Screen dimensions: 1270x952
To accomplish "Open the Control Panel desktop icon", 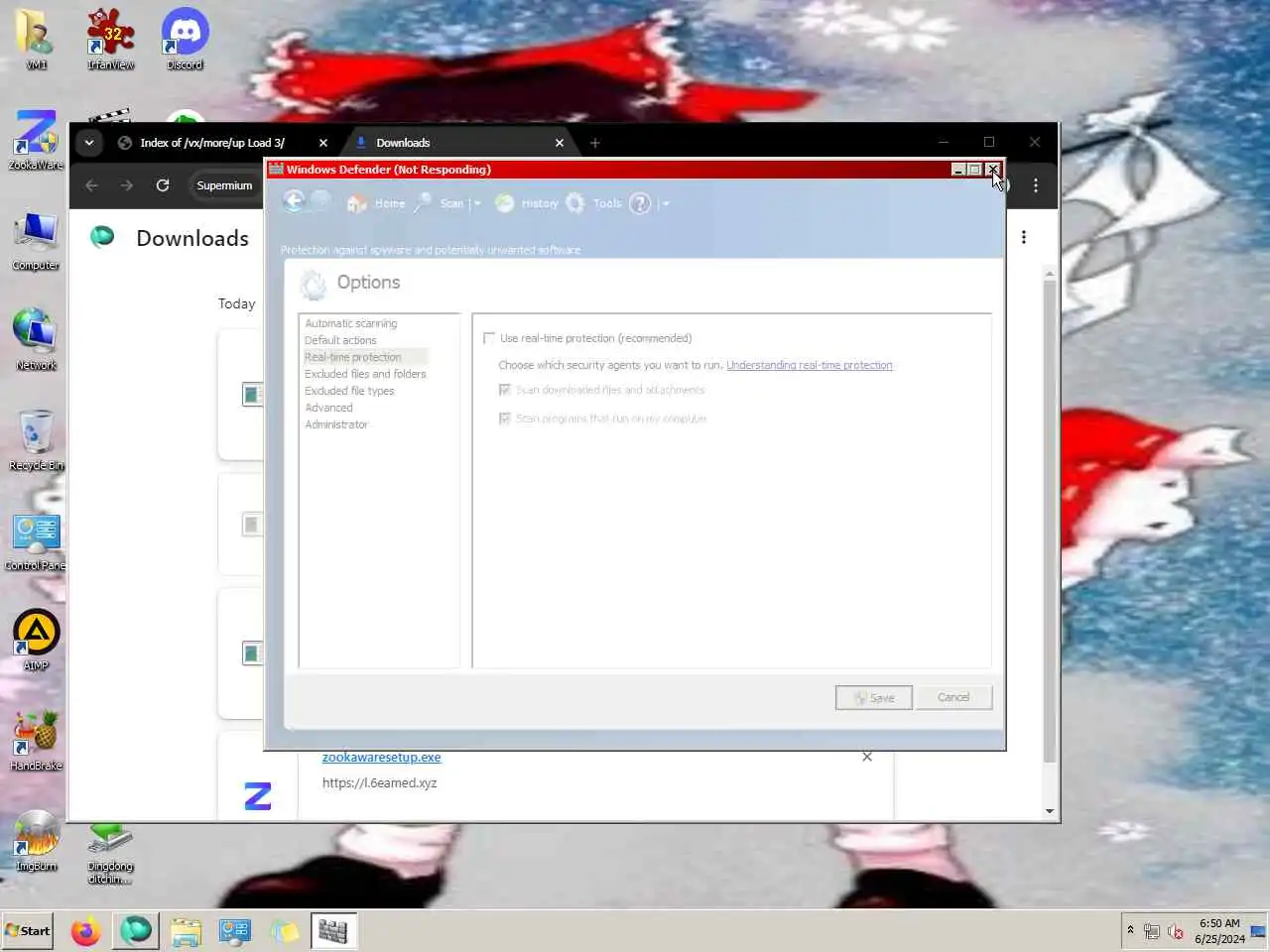I will pos(36,541).
